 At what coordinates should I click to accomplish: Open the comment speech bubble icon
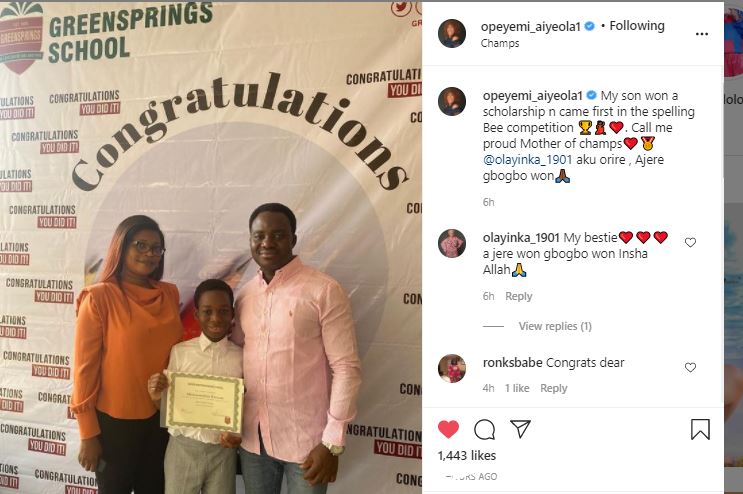(484, 430)
